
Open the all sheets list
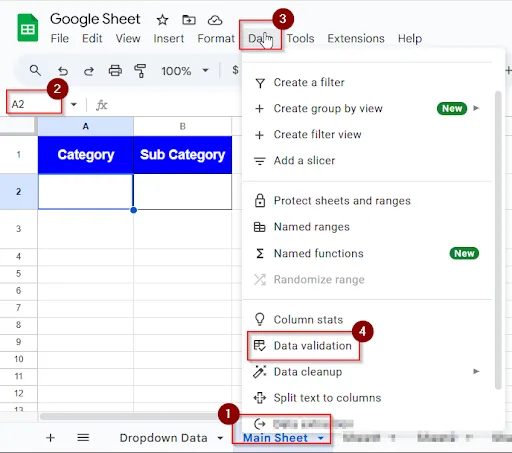pyautogui.click(x=83, y=438)
